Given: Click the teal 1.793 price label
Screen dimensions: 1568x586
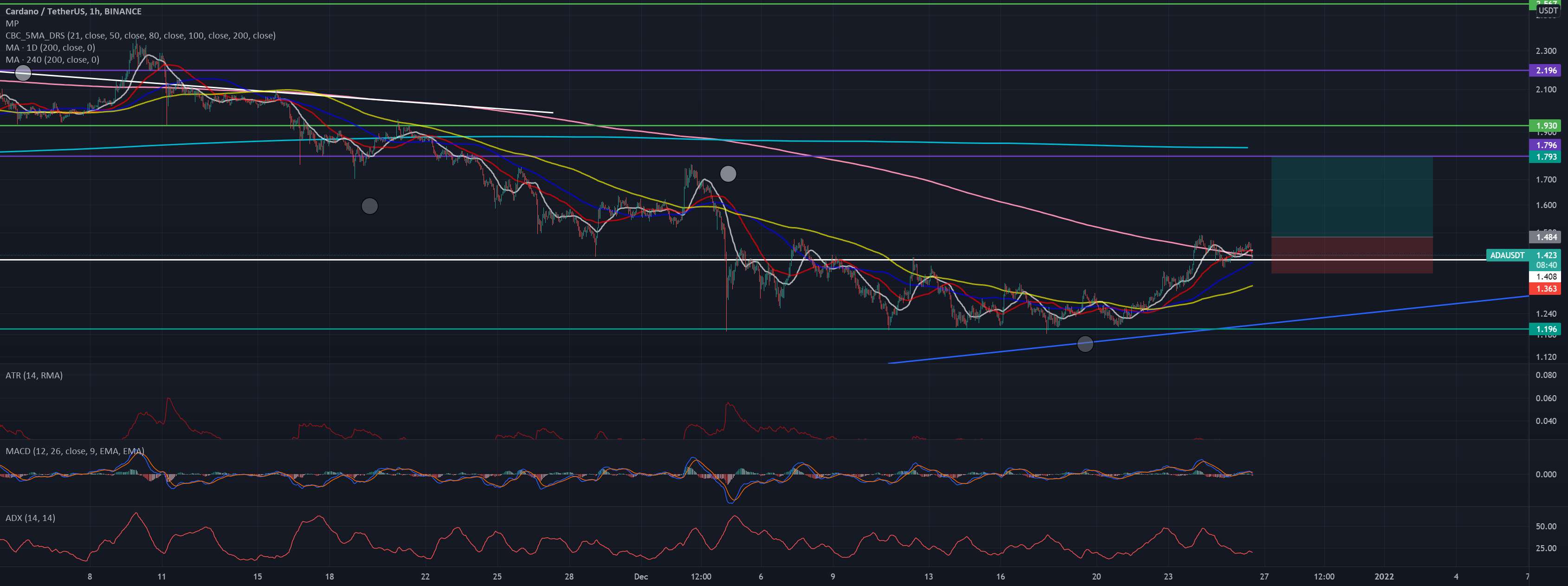Looking at the screenshot, I should click(1546, 157).
